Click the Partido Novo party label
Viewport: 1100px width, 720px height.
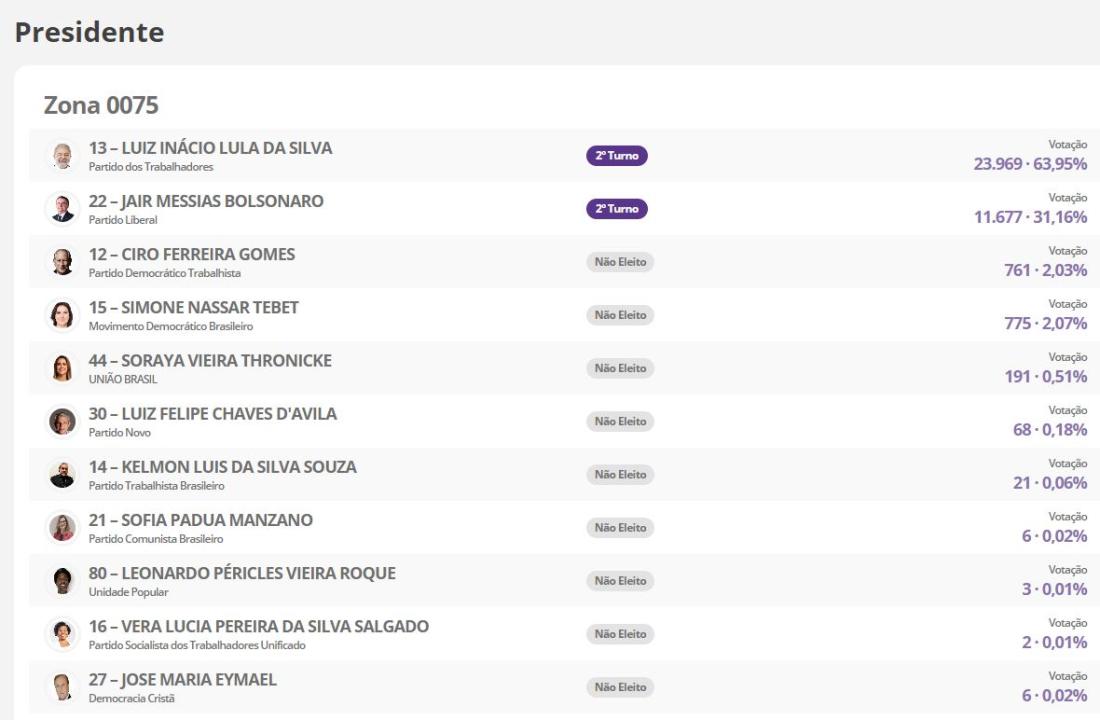tap(119, 433)
